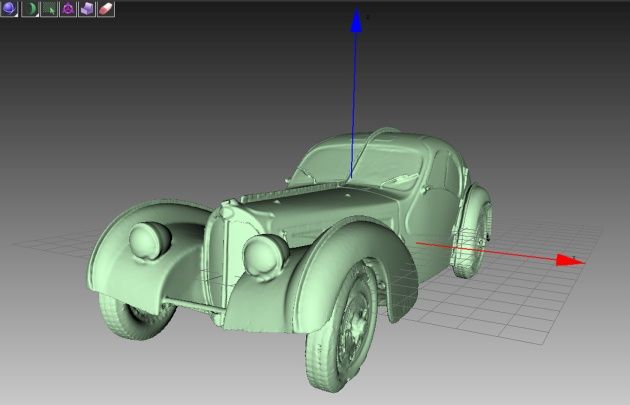Select the rear wheel of the car
Viewport: 630px width, 405px height.
[474, 241]
